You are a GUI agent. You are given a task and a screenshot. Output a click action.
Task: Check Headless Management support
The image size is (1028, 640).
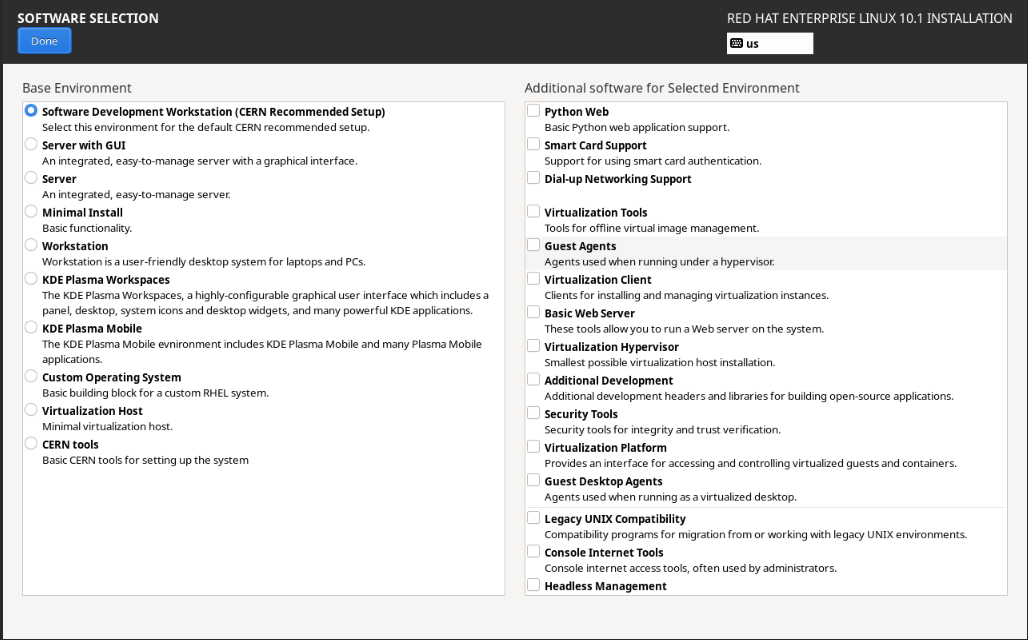click(533, 585)
